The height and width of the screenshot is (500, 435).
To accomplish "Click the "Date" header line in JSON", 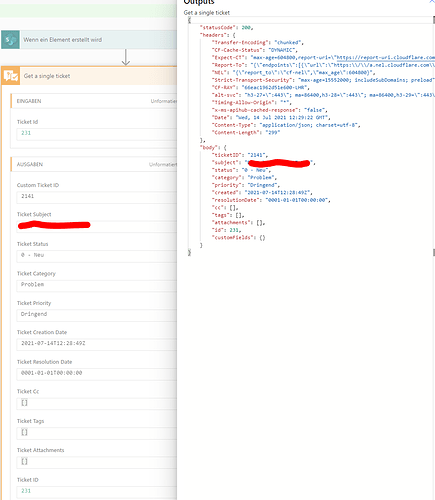I will tap(271, 118).
